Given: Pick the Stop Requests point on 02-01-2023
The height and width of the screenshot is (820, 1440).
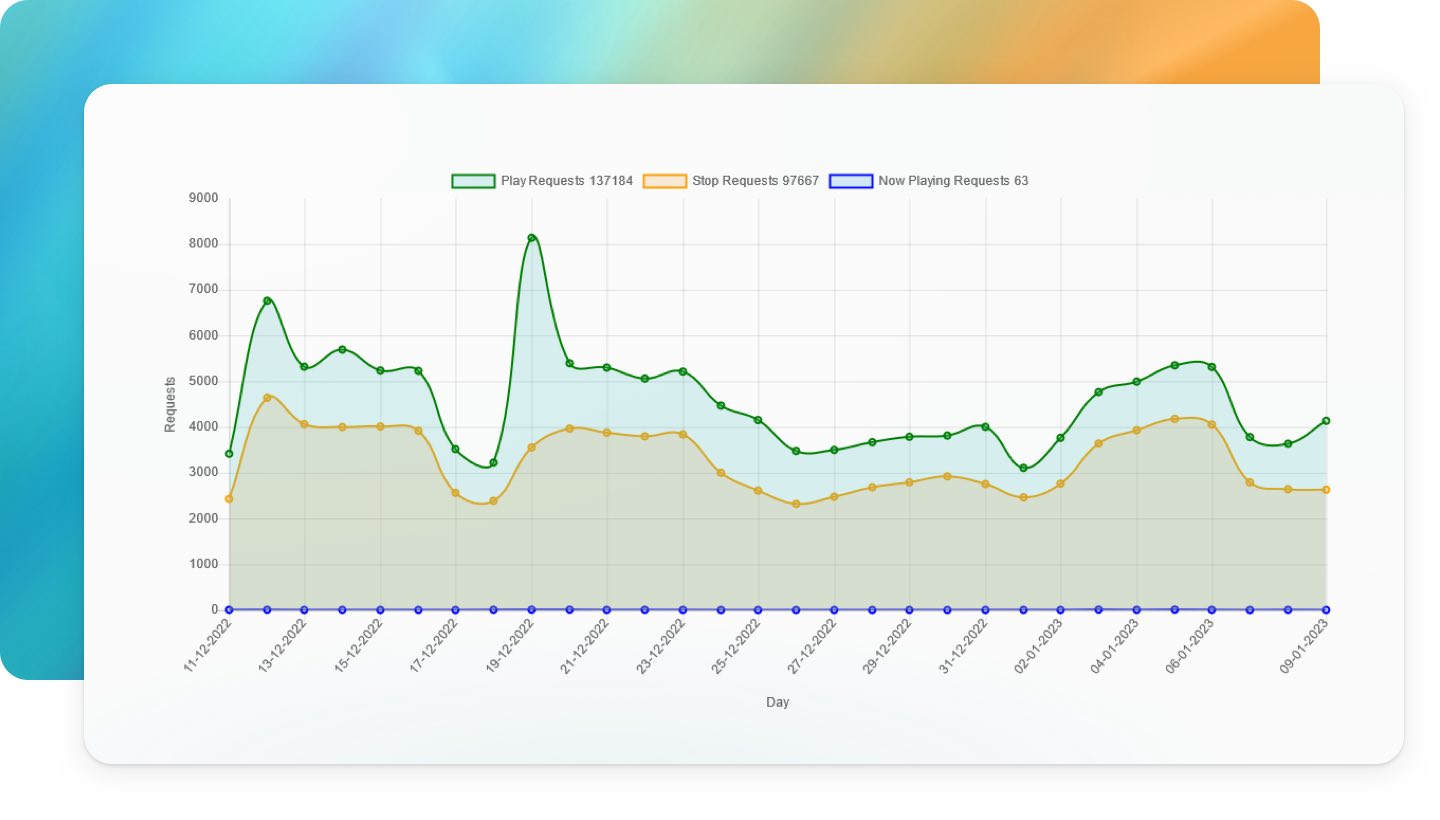Looking at the screenshot, I should pos(1061,484).
